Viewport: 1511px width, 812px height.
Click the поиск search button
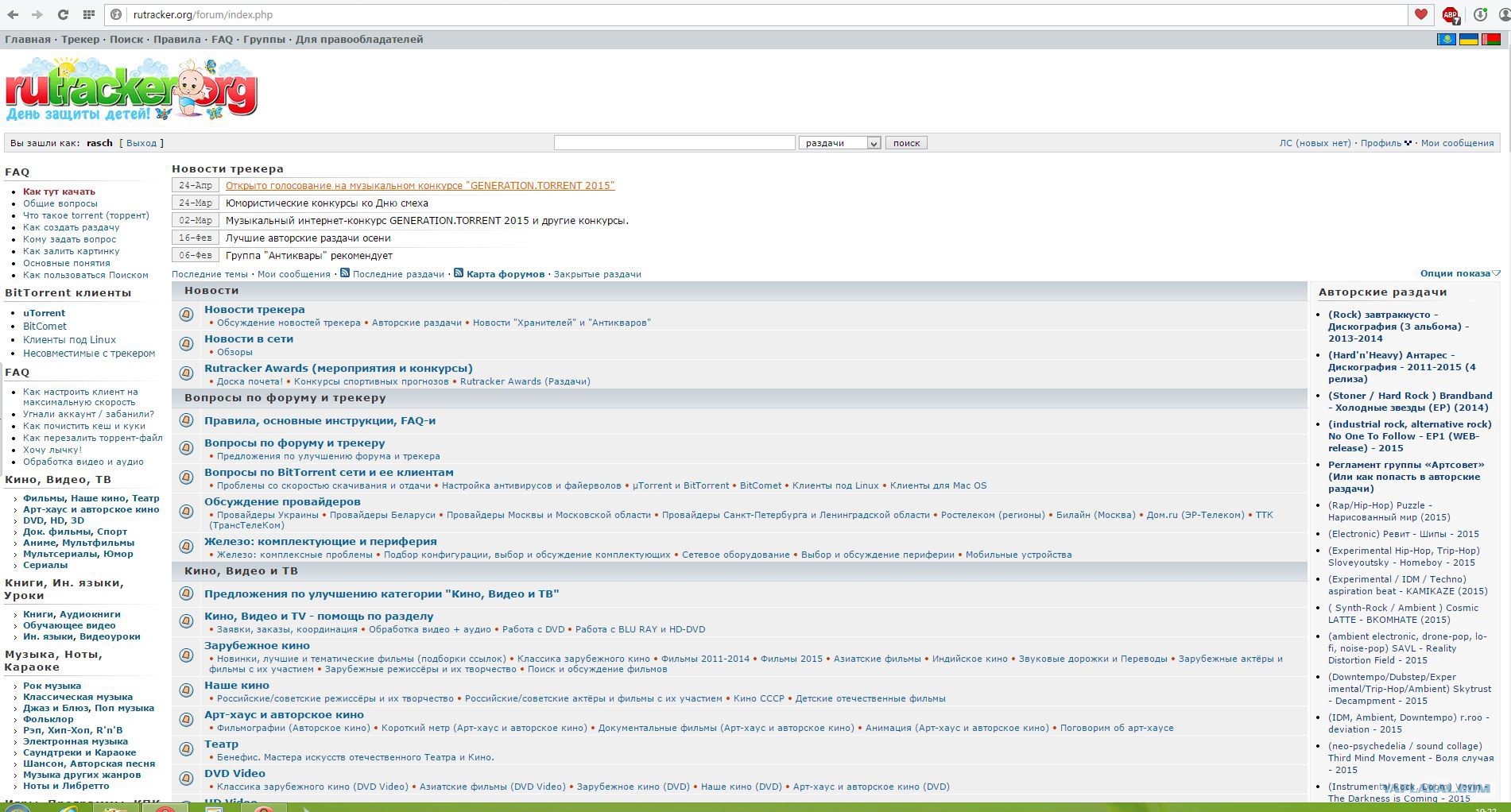(x=906, y=143)
